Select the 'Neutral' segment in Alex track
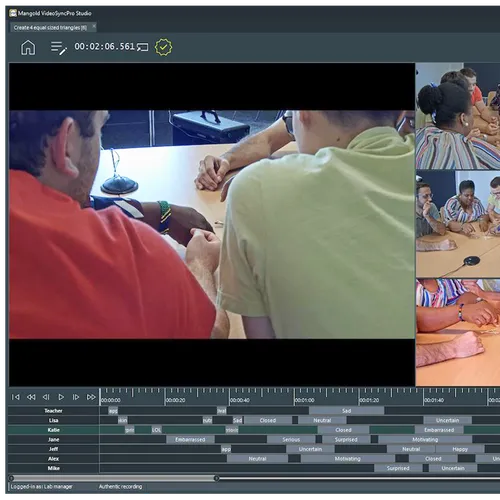This screenshot has height=500, width=500. pos(257,459)
